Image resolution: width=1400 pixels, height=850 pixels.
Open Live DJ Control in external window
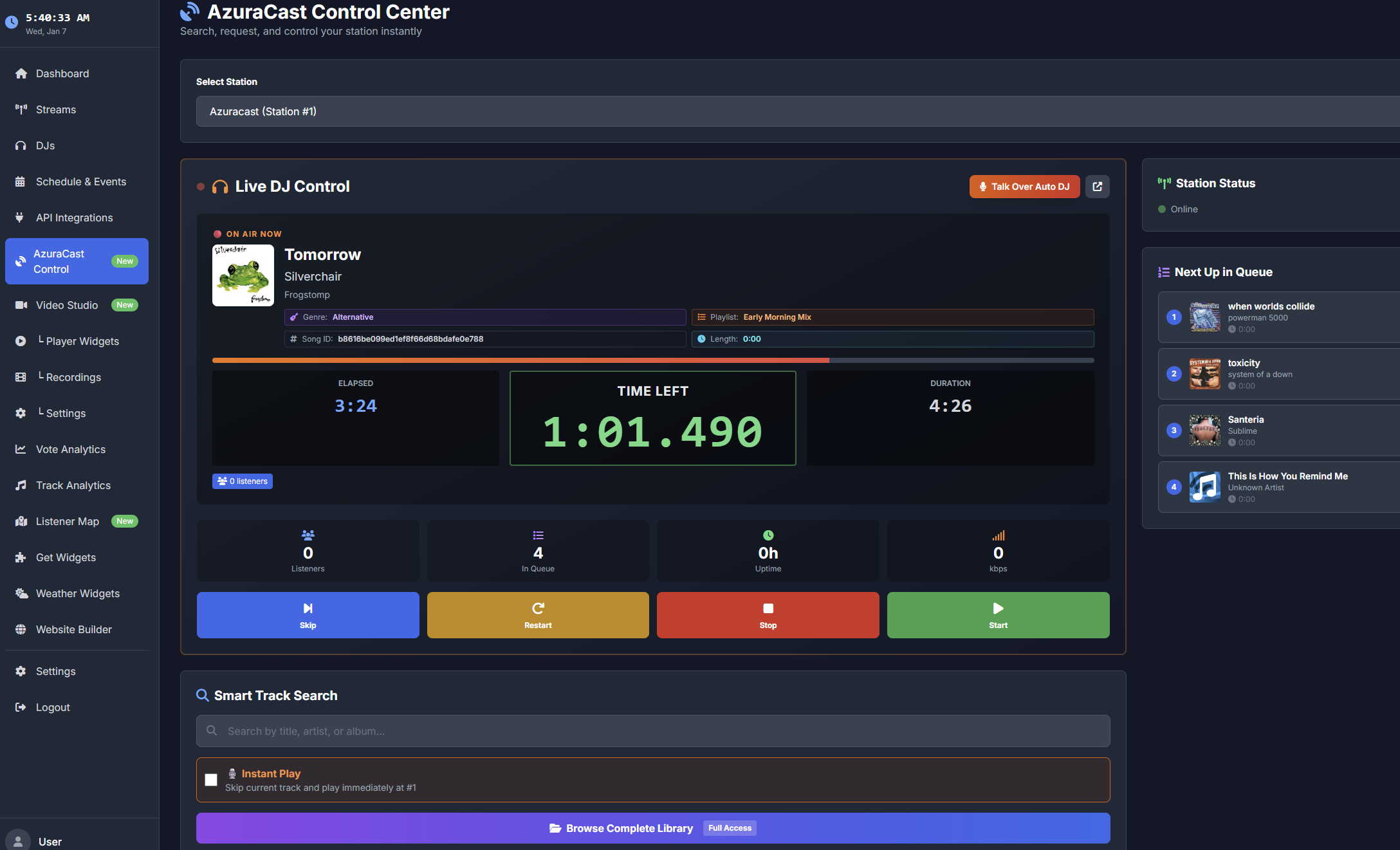pos(1098,187)
